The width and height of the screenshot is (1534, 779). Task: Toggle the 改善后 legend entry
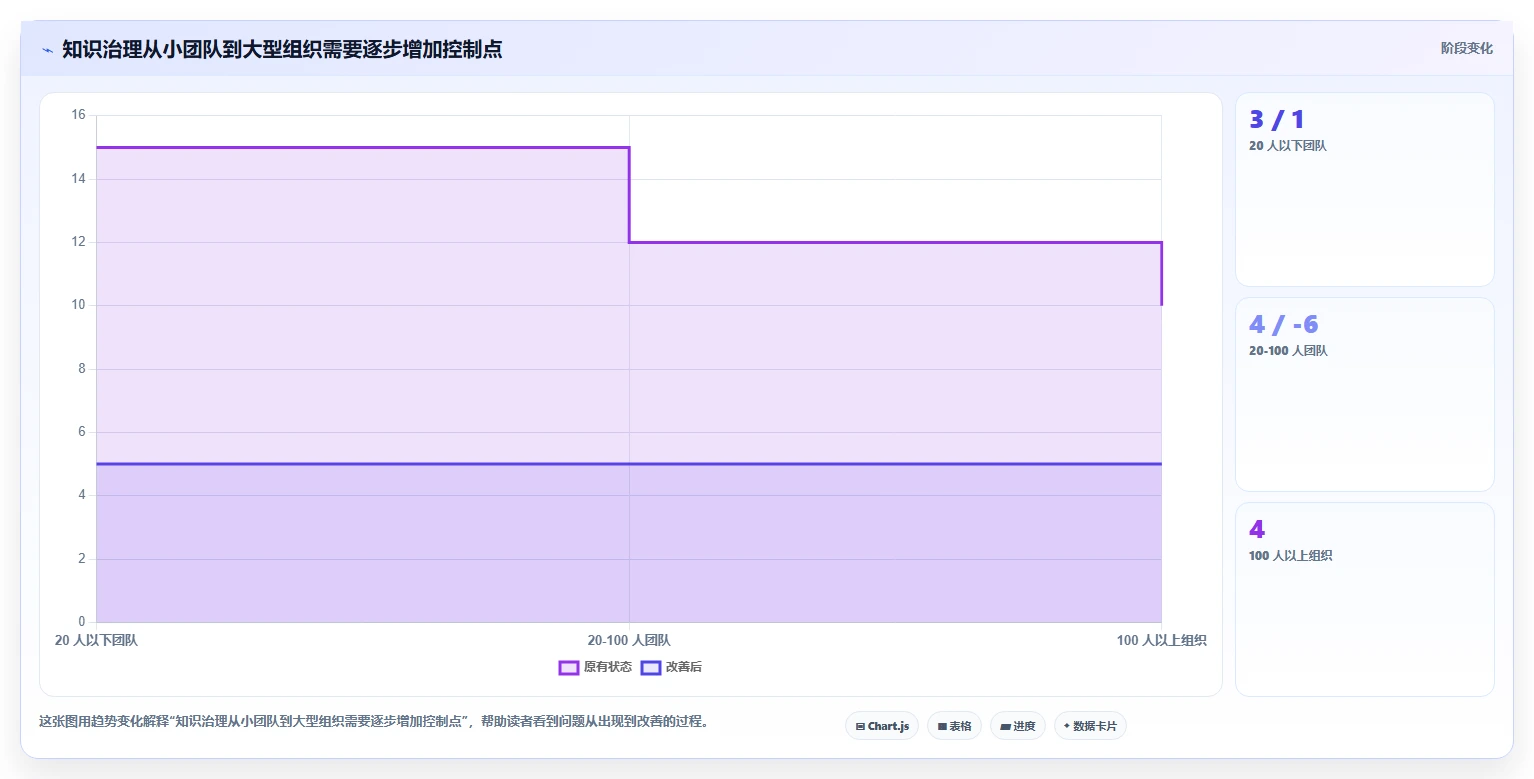[671, 667]
